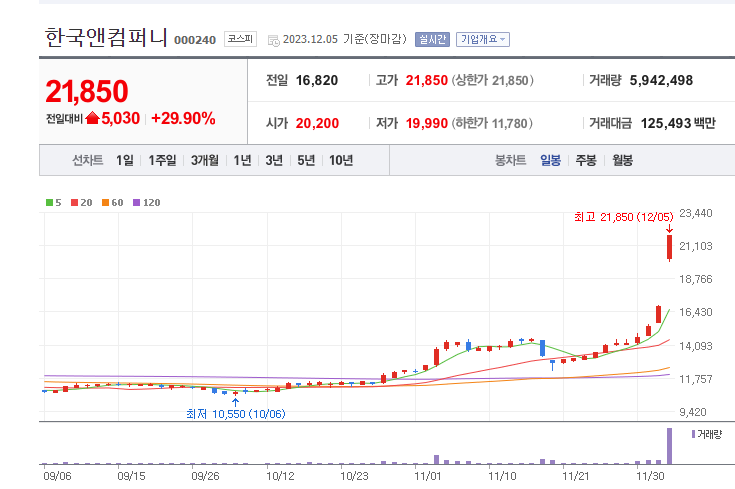Click the purple 거래량 legend marker
The image size is (735, 489).
693,434
